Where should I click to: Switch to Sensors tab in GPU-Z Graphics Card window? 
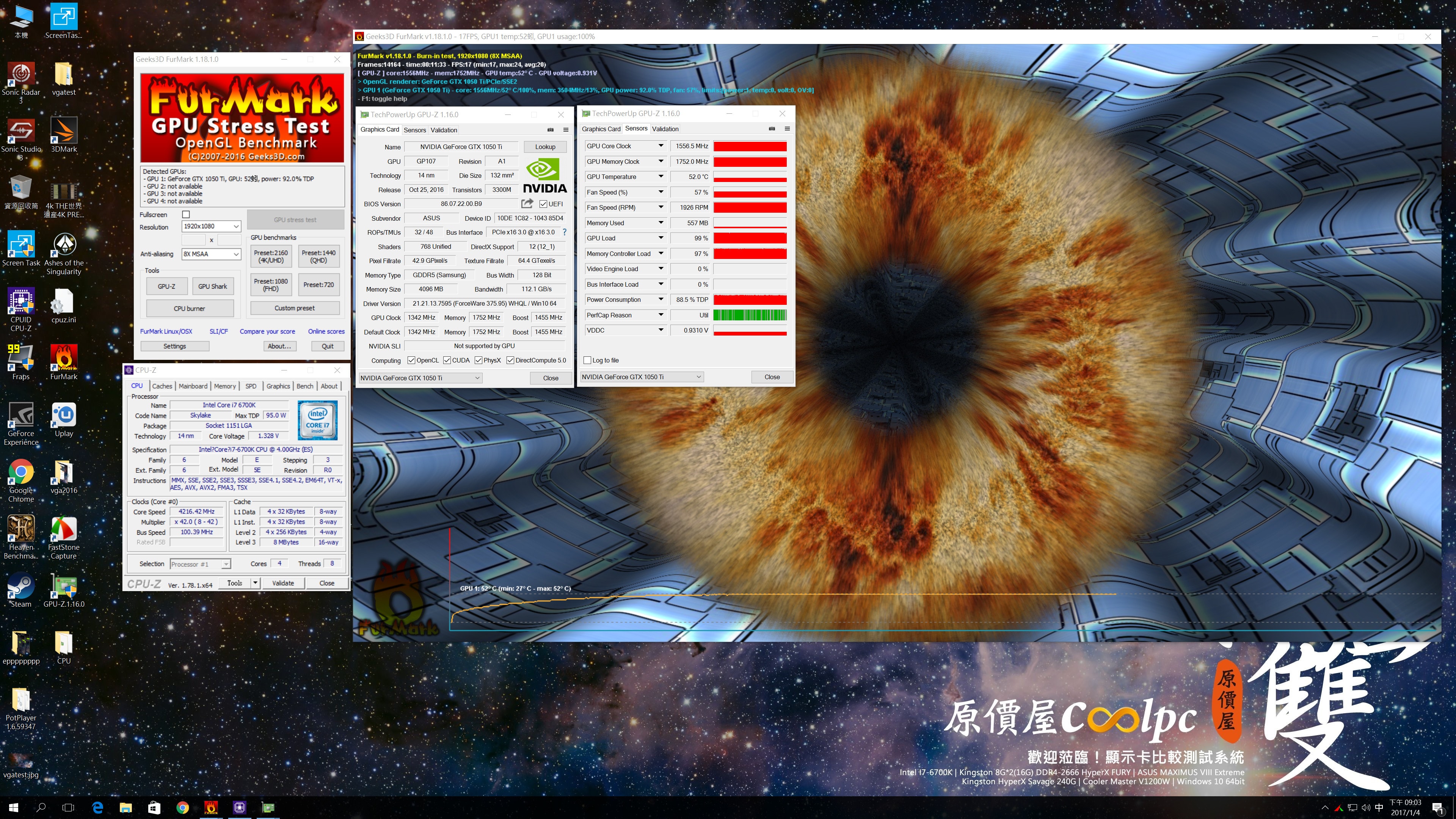click(x=415, y=130)
